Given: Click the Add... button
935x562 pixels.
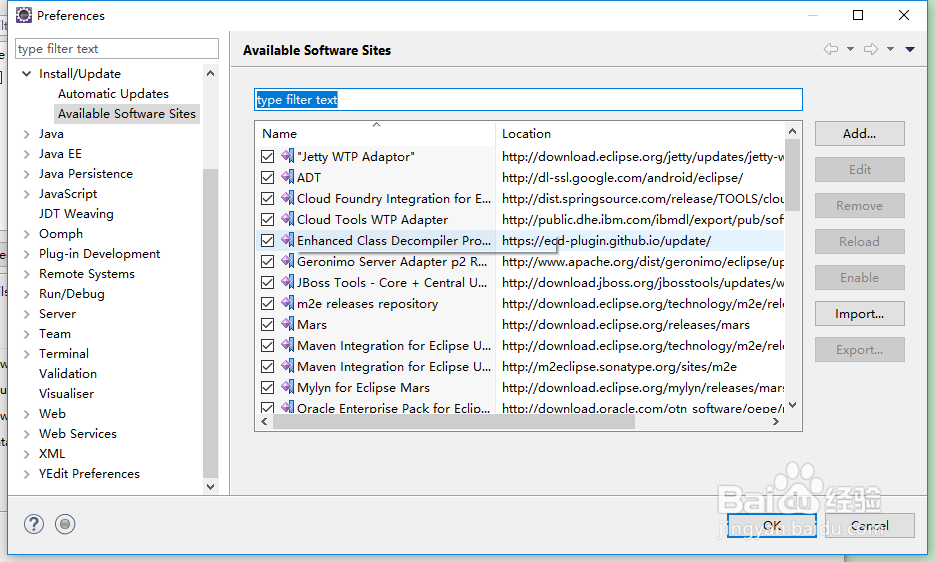Looking at the screenshot, I should click(x=859, y=133).
